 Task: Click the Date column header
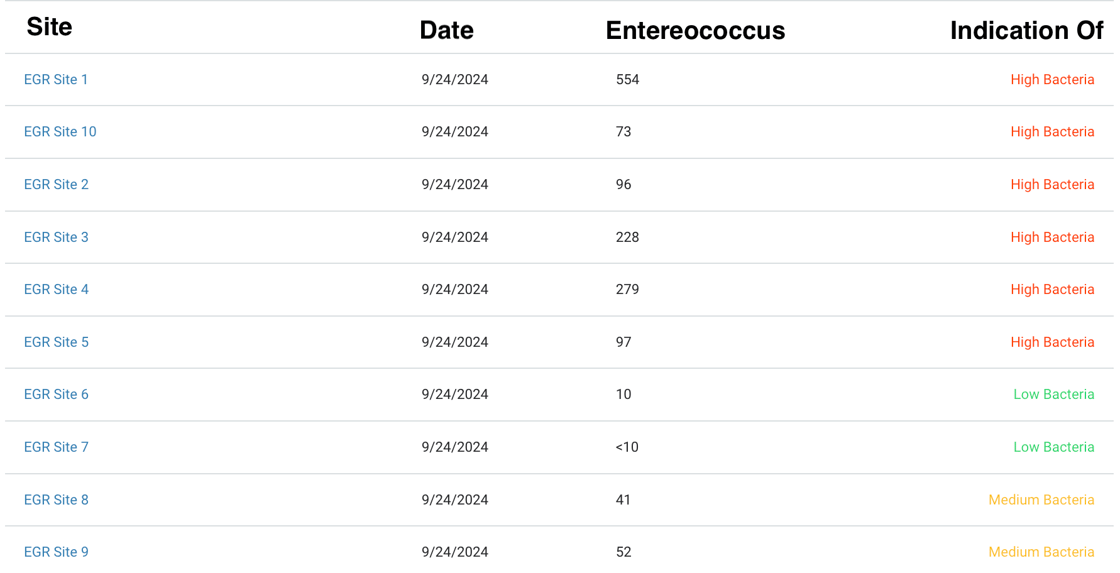[x=446, y=31]
